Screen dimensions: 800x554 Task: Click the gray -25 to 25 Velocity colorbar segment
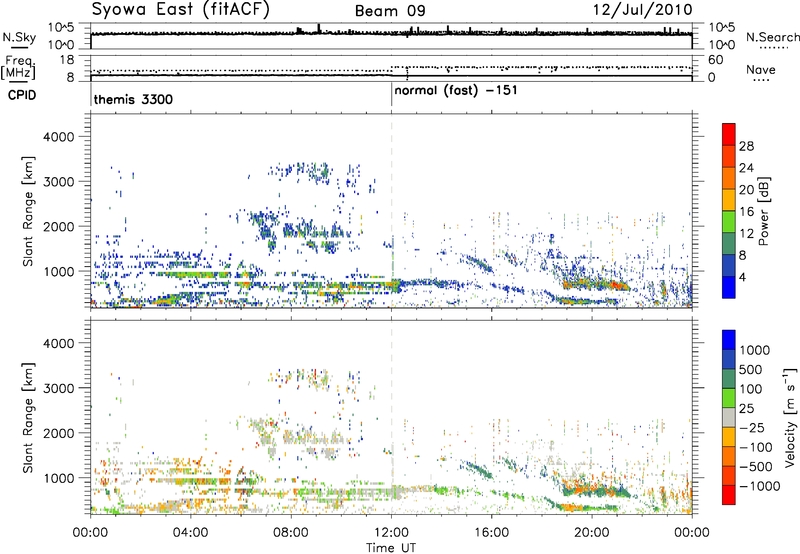coord(729,417)
